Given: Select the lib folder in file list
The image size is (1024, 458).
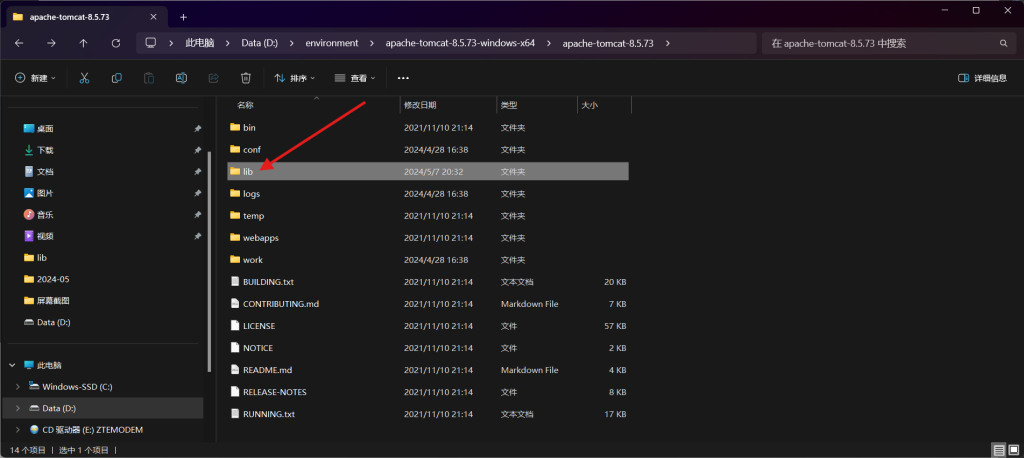Looking at the screenshot, I should (x=428, y=171).
